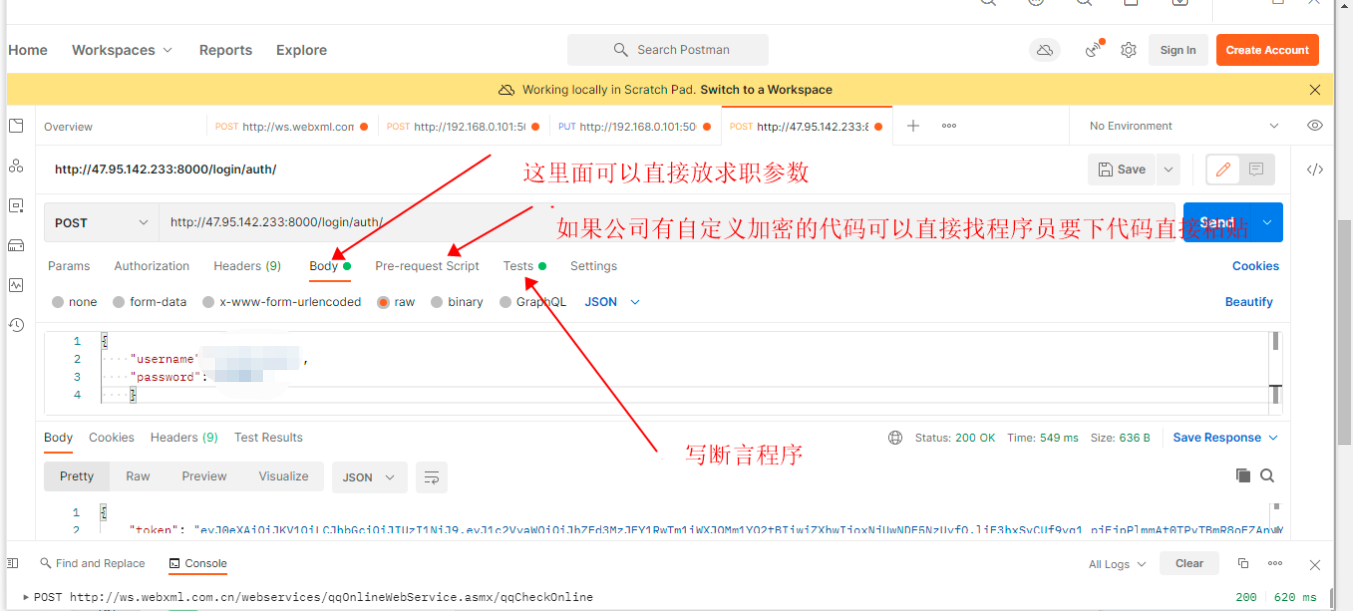Open the capture requests satellite icon
Viewport: 1353px width, 611px height.
[x=1095, y=50]
